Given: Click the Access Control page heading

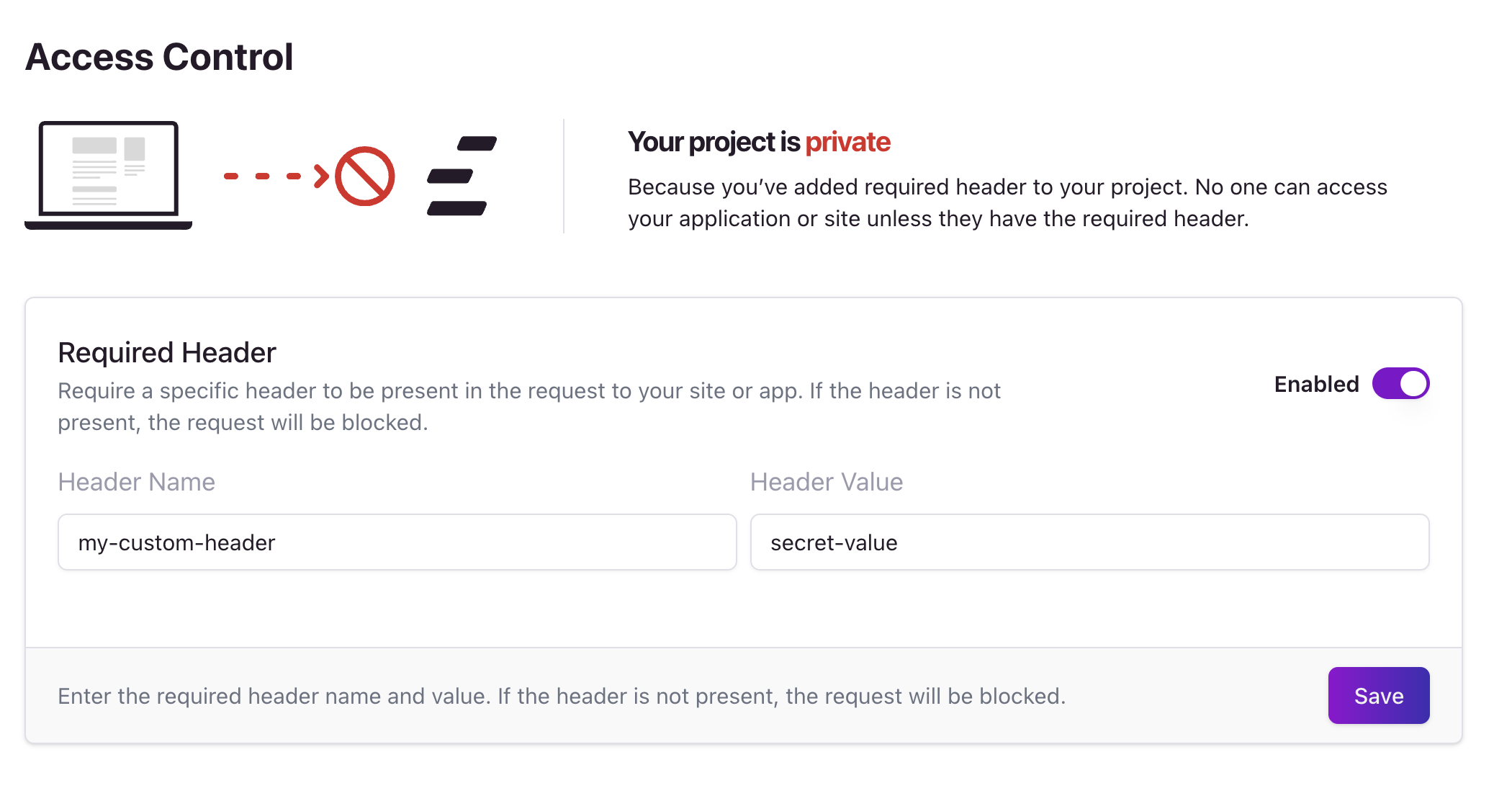Looking at the screenshot, I should pos(160,57).
